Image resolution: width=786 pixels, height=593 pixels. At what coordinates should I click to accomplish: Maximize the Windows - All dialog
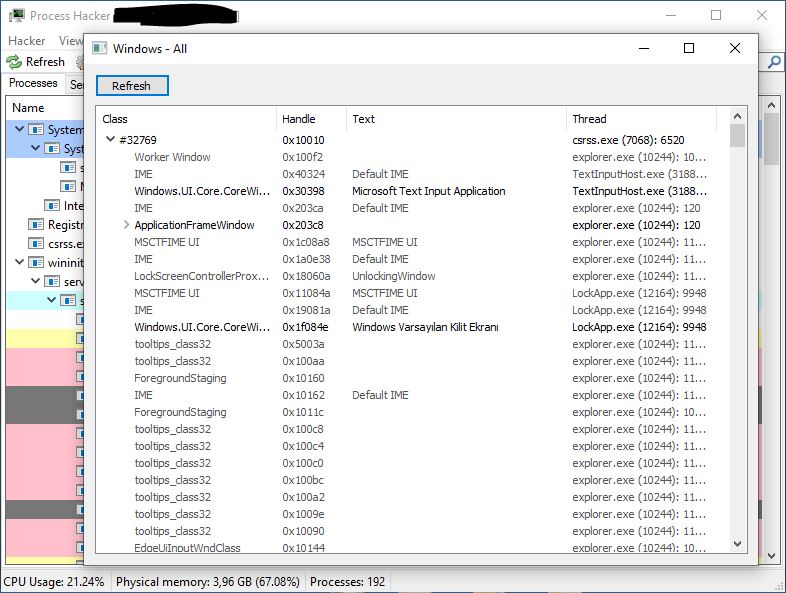coord(689,48)
